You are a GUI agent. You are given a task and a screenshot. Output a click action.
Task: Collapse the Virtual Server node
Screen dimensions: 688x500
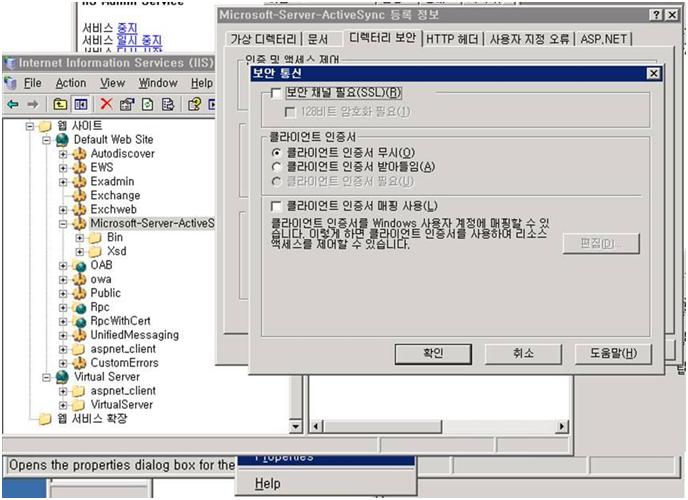point(46,378)
